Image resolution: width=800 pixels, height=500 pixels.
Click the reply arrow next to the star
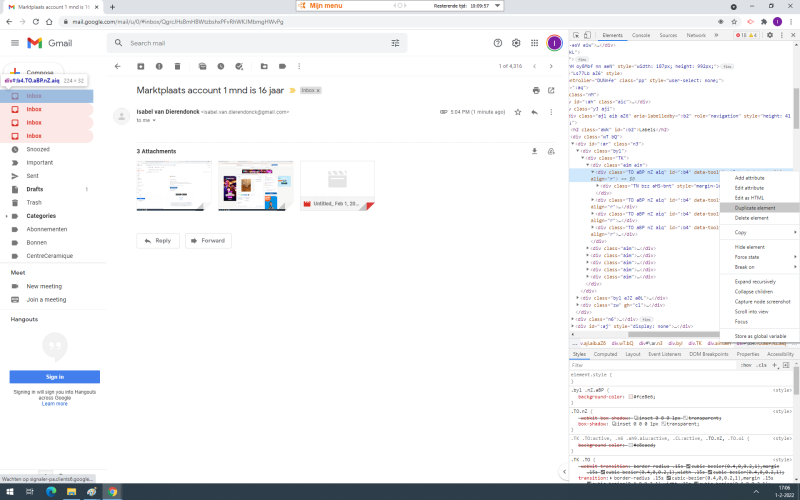pyautogui.click(x=534, y=112)
